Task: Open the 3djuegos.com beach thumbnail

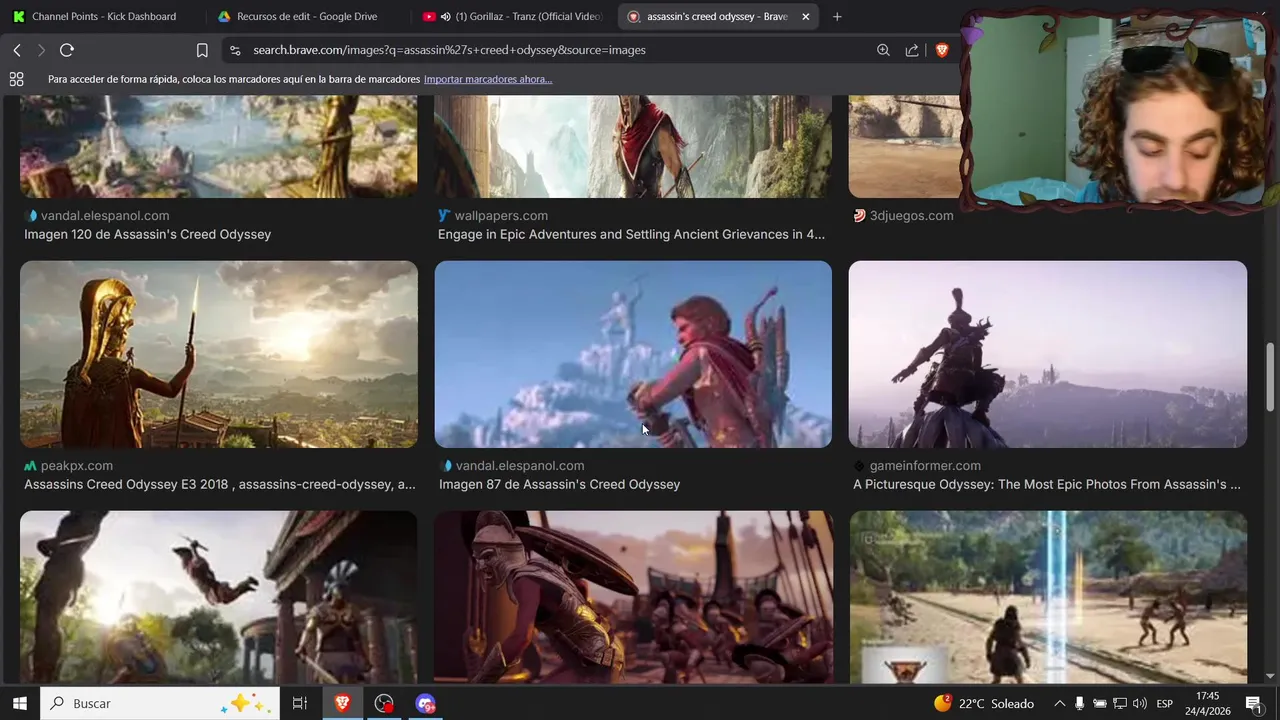Action: coord(905,146)
